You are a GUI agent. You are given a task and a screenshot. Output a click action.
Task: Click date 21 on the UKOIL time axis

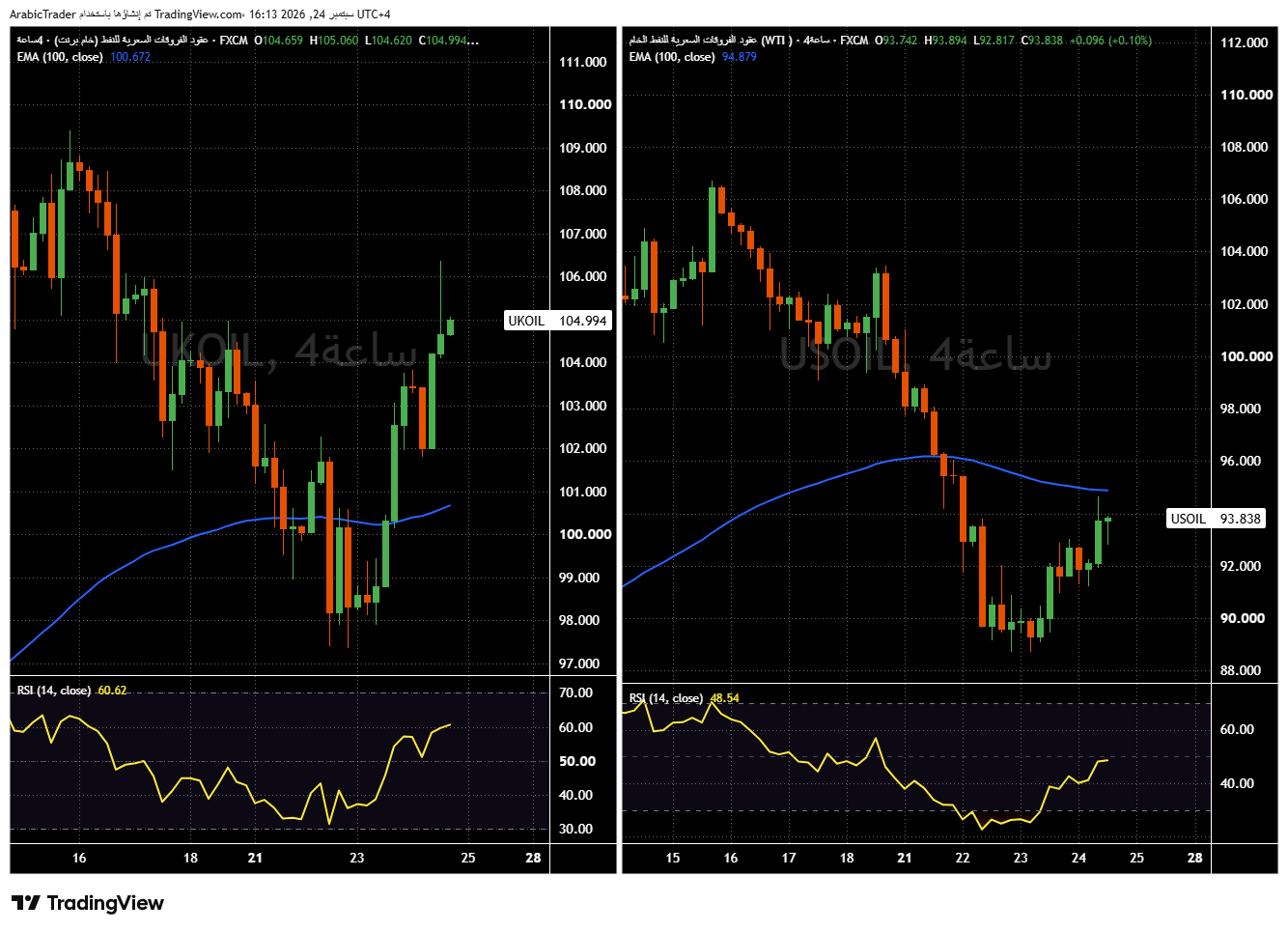(x=255, y=858)
